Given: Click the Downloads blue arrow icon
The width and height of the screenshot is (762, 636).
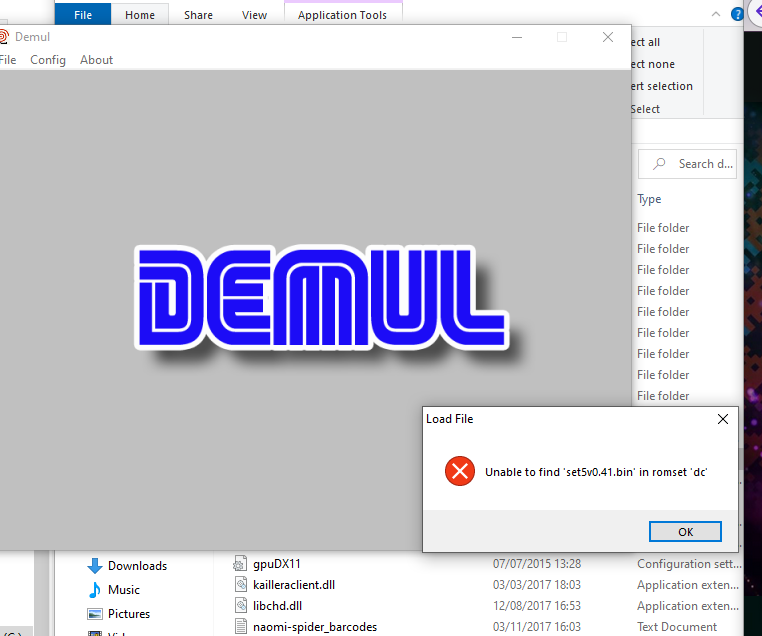Looking at the screenshot, I should [95, 566].
